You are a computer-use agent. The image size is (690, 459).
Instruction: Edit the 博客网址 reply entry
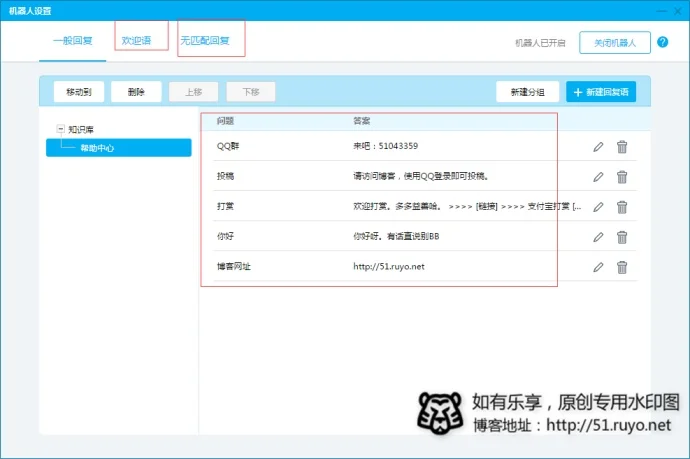click(598, 267)
